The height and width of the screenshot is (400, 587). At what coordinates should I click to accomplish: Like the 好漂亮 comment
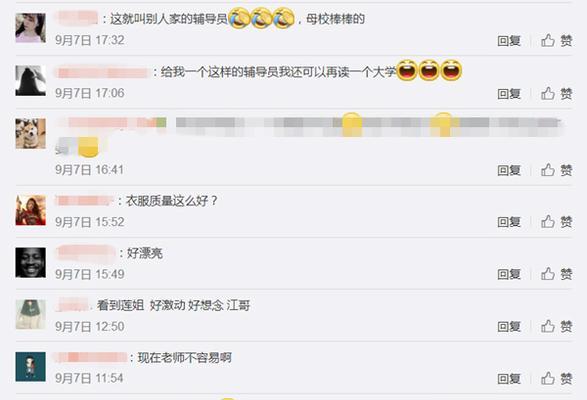tap(557, 274)
